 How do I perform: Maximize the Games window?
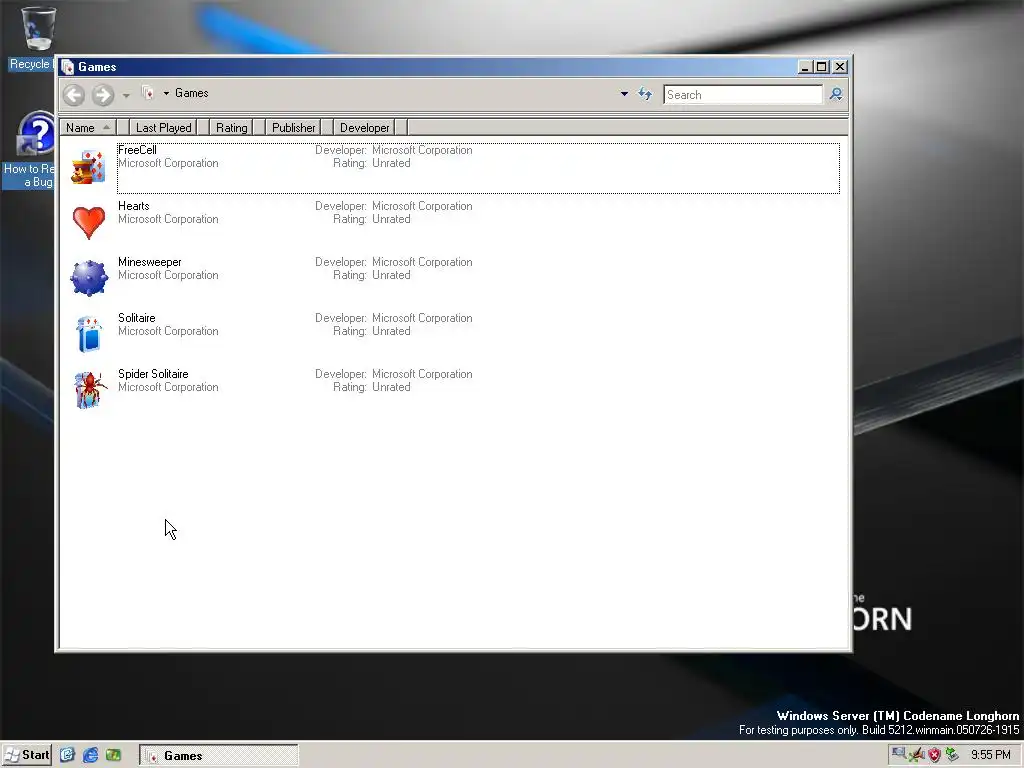pos(822,67)
